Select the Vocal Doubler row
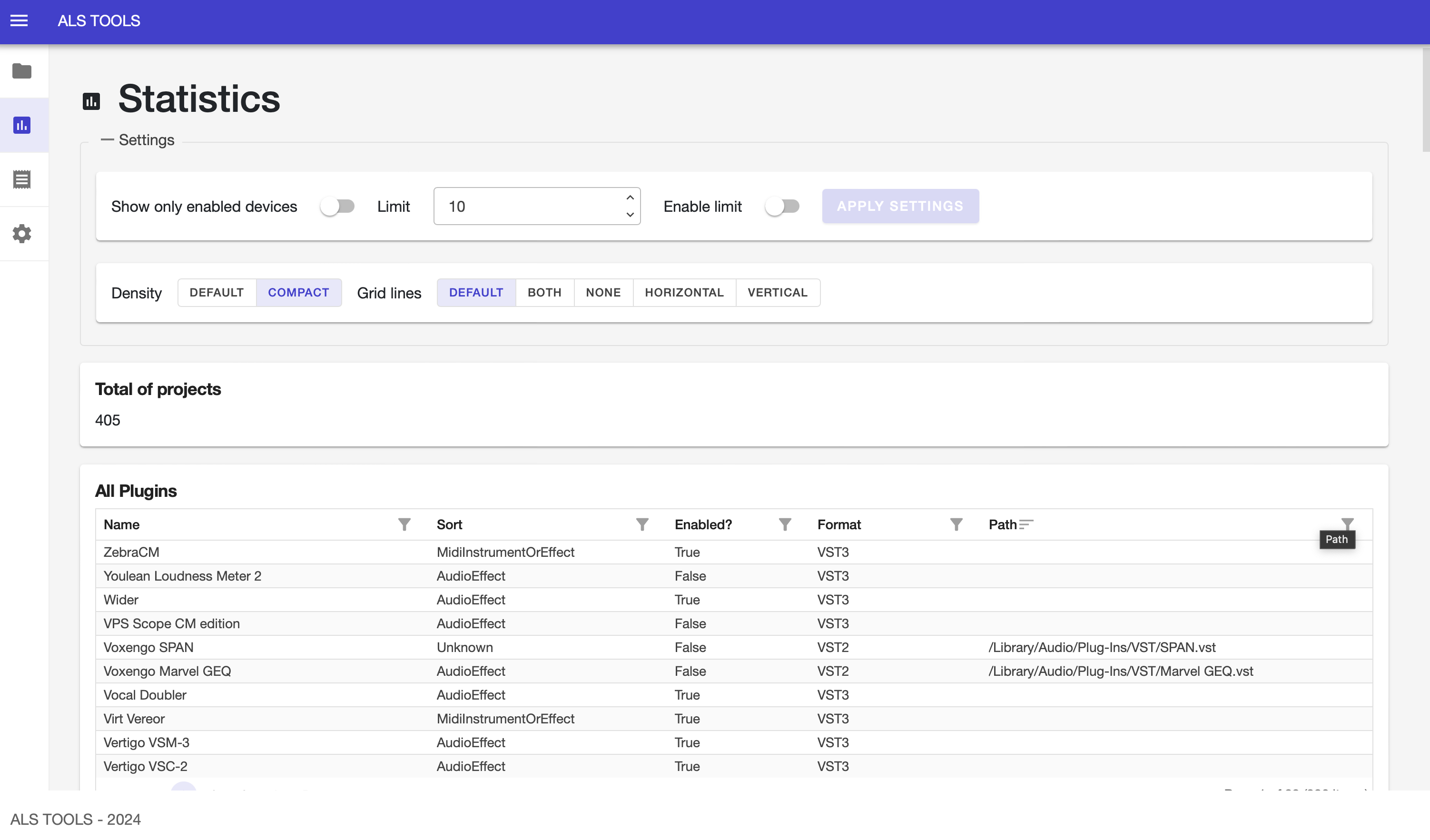 click(734, 695)
